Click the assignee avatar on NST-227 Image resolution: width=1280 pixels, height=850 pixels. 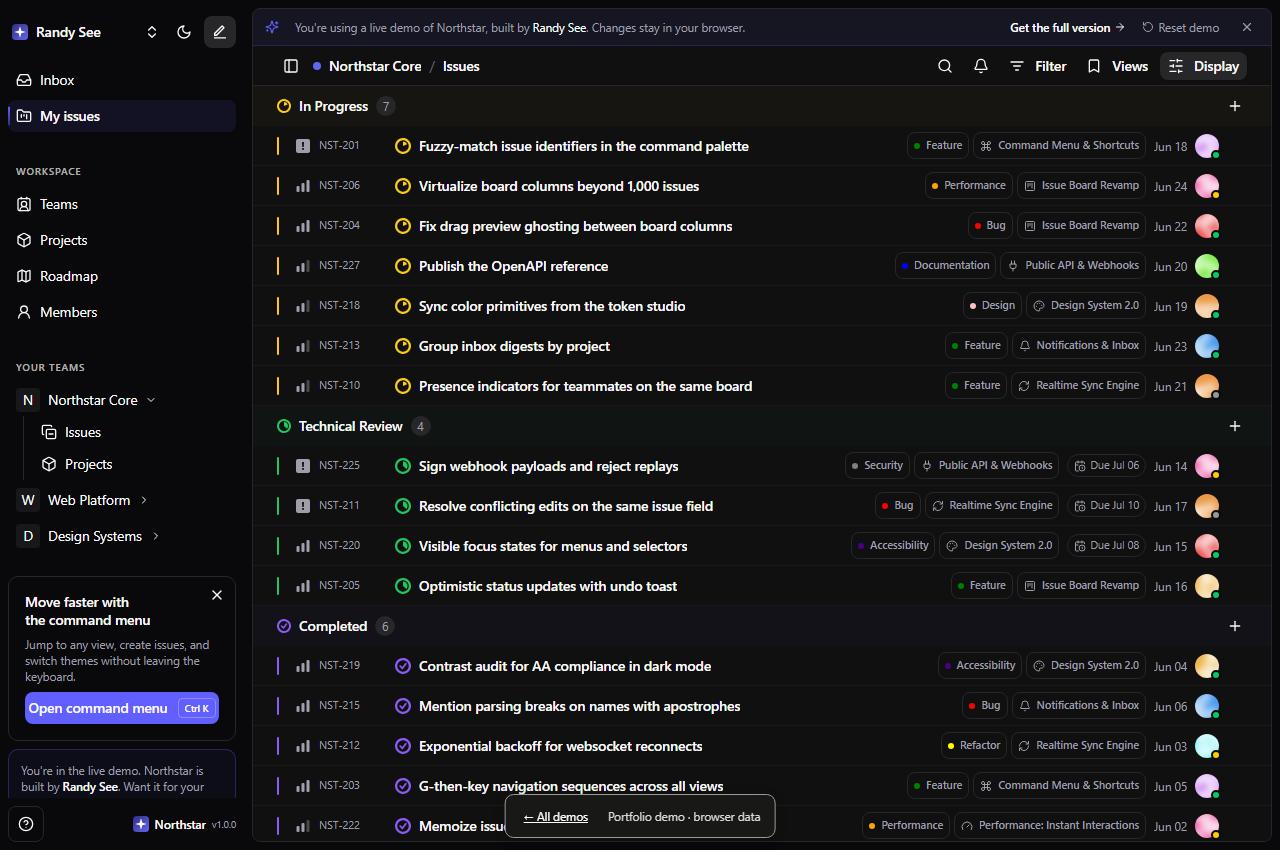(1207, 266)
